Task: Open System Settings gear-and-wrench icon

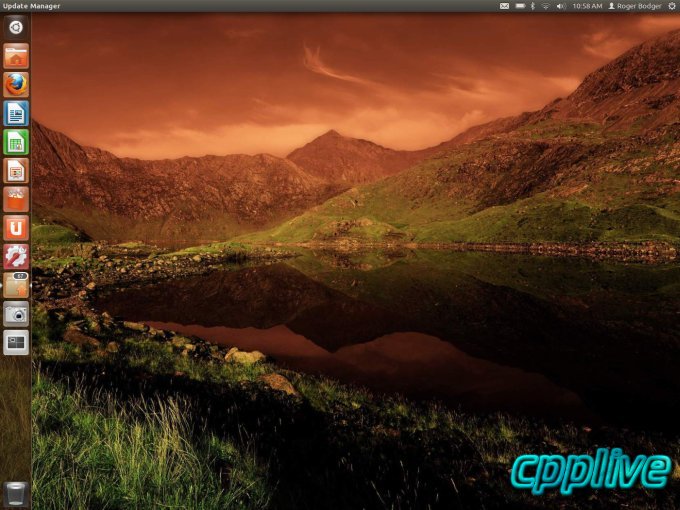Action: pyautogui.click(x=16, y=256)
